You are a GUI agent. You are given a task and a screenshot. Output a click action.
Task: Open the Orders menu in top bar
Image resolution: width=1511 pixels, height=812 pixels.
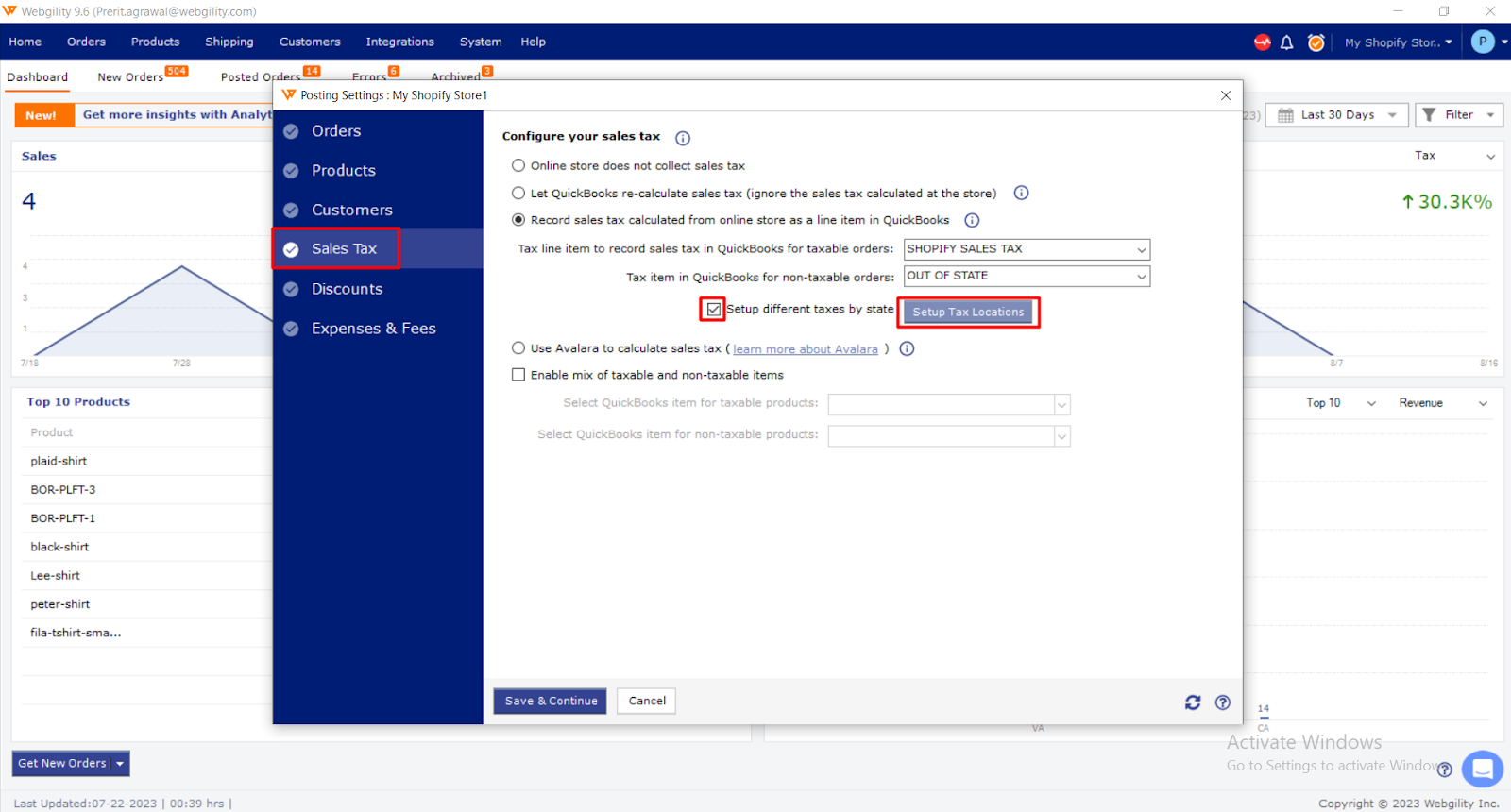pyautogui.click(x=86, y=42)
